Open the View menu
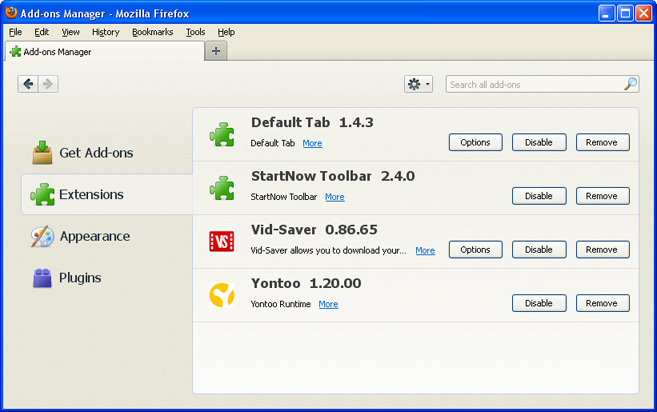 (70, 32)
